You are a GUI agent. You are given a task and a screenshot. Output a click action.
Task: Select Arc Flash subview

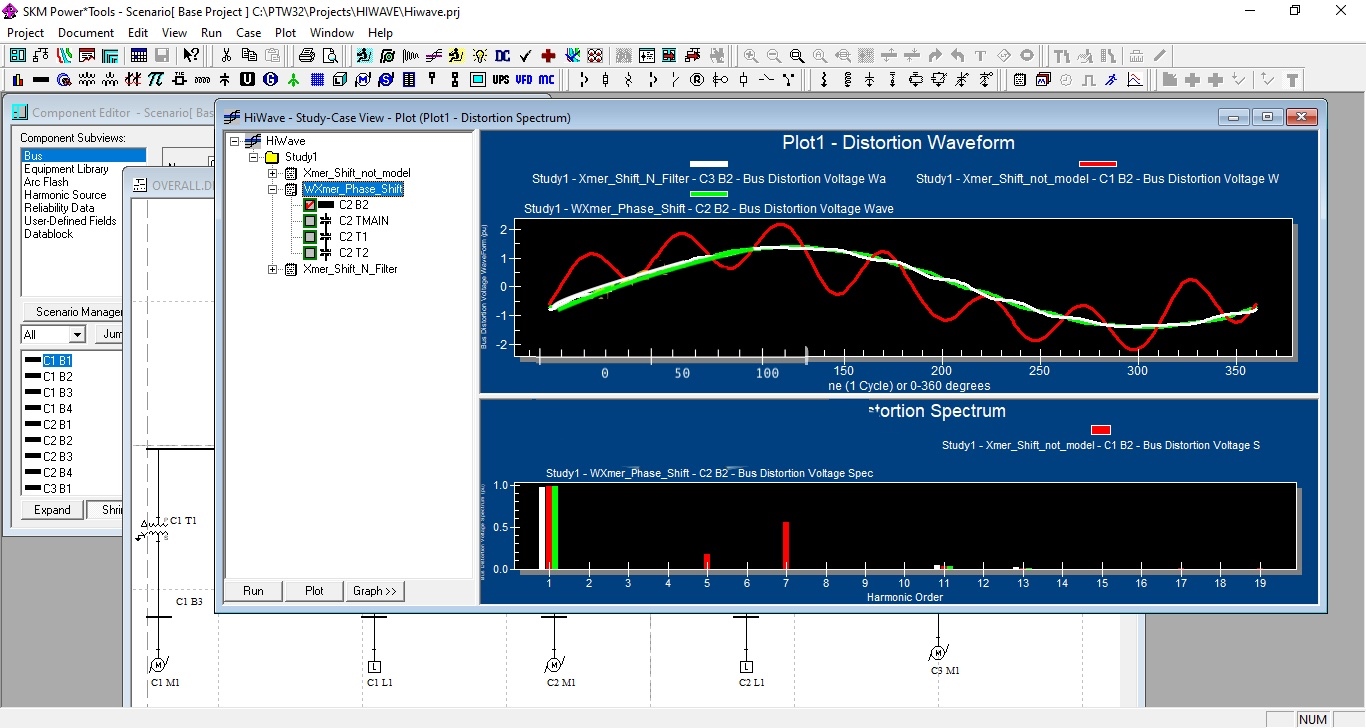pyautogui.click(x=46, y=182)
